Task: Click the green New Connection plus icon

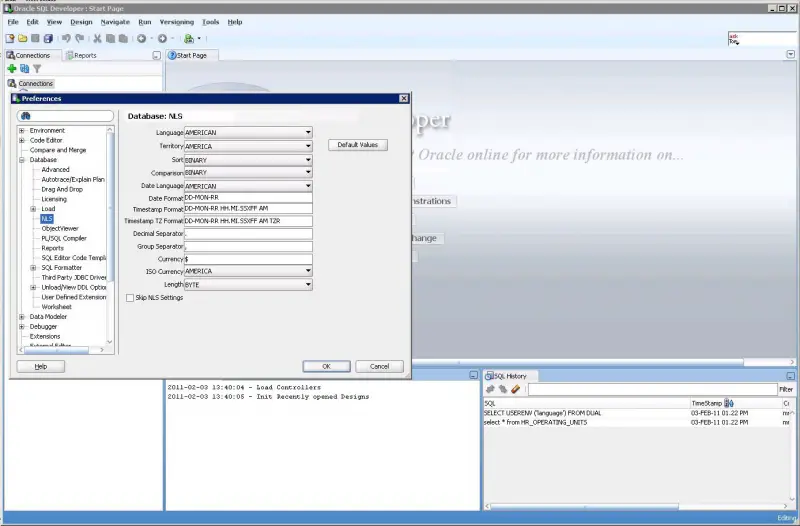Action: pos(12,68)
